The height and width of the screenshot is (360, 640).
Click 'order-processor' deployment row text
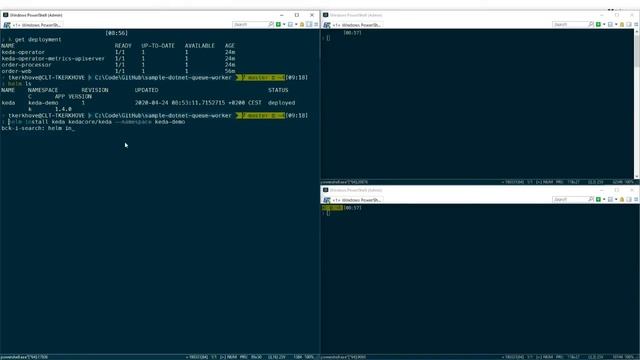[x=27, y=65]
